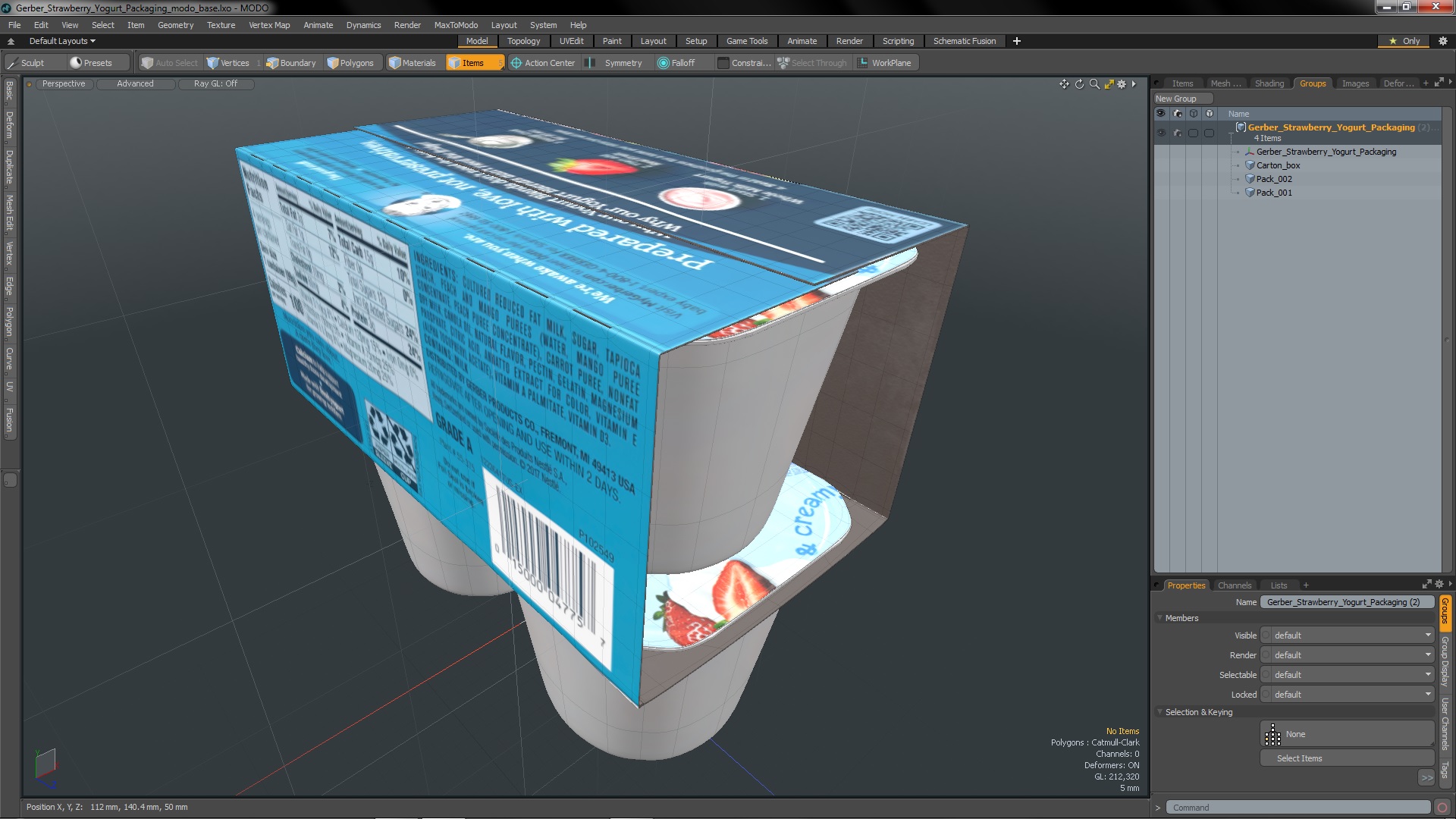The height and width of the screenshot is (819, 1456).
Task: Open the Perspective view type dropdown
Action: [64, 83]
